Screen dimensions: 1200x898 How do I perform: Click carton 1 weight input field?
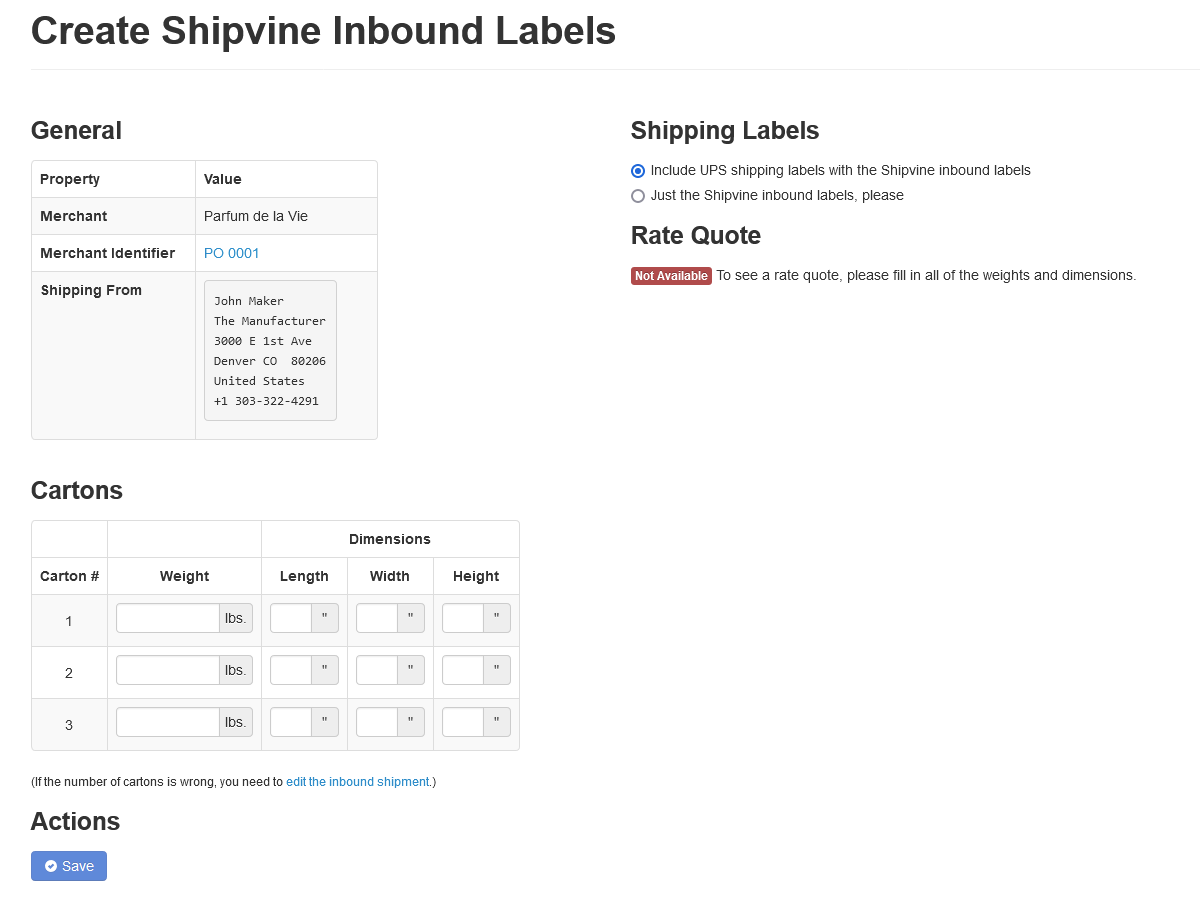click(x=168, y=618)
